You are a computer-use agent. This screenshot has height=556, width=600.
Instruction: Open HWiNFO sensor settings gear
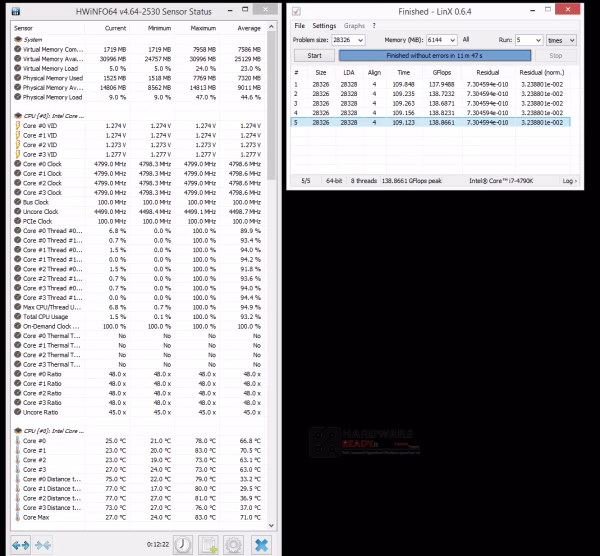233,545
